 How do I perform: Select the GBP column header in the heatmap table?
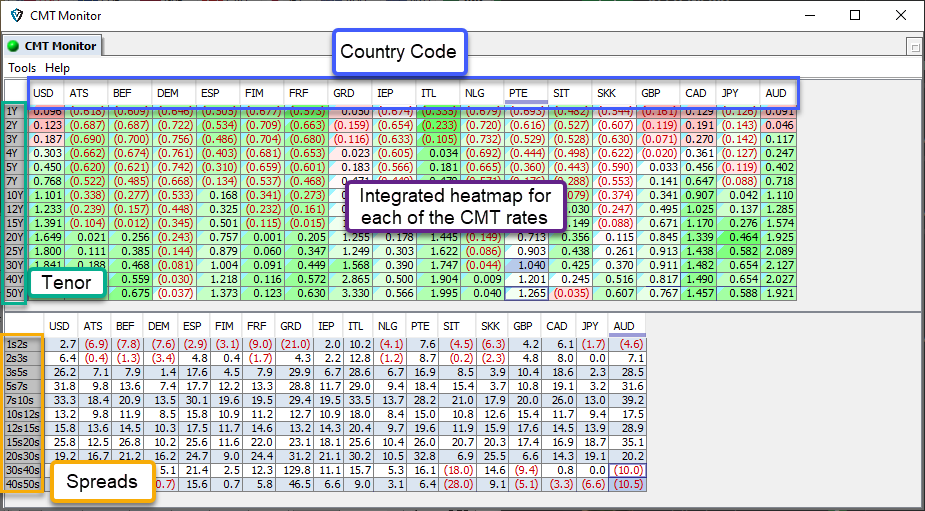[657, 93]
